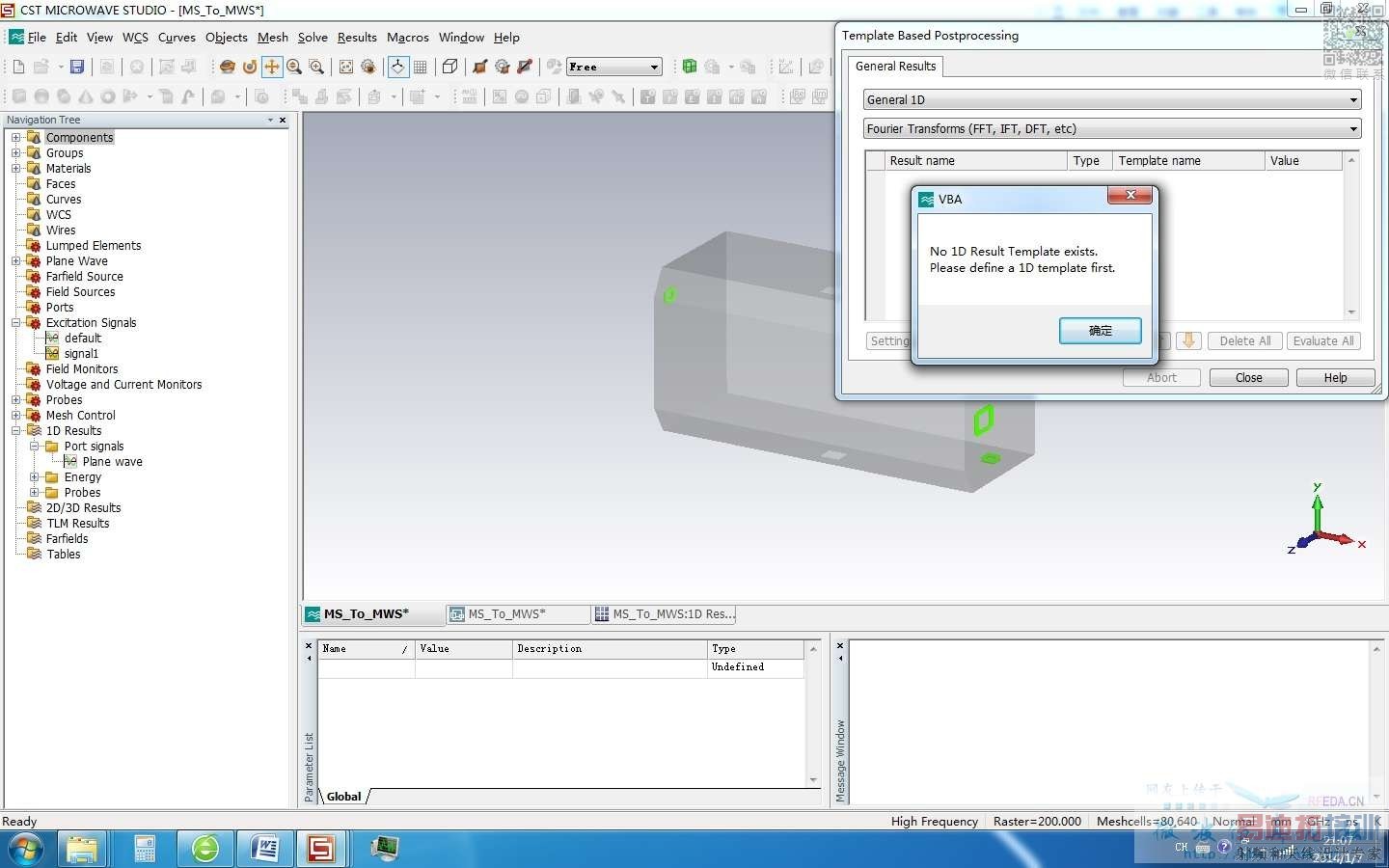
Task: Select Field Monitors in the navigation tree
Action: point(82,369)
